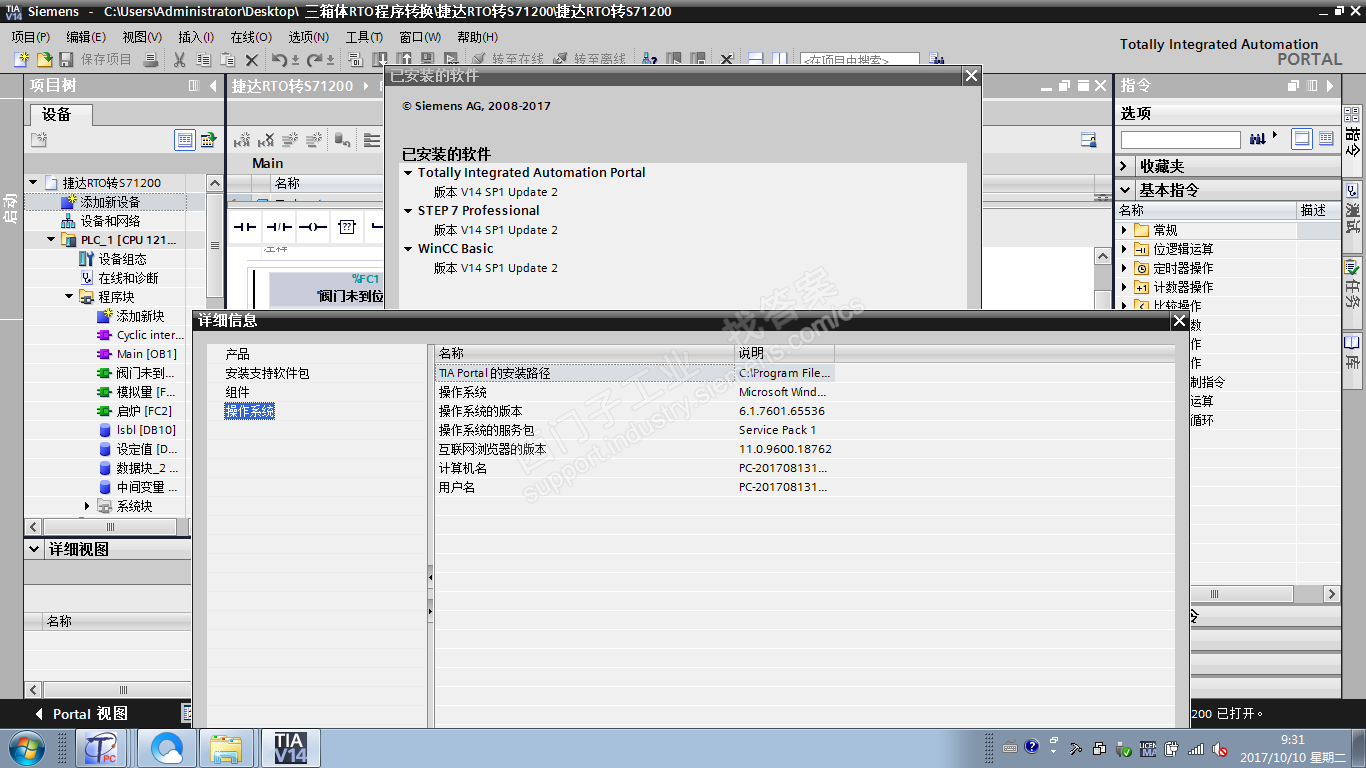The image size is (1366, 768).
Task: Open the 视图(V) menu
Action: pyautogui.click(x=142, y=37)
